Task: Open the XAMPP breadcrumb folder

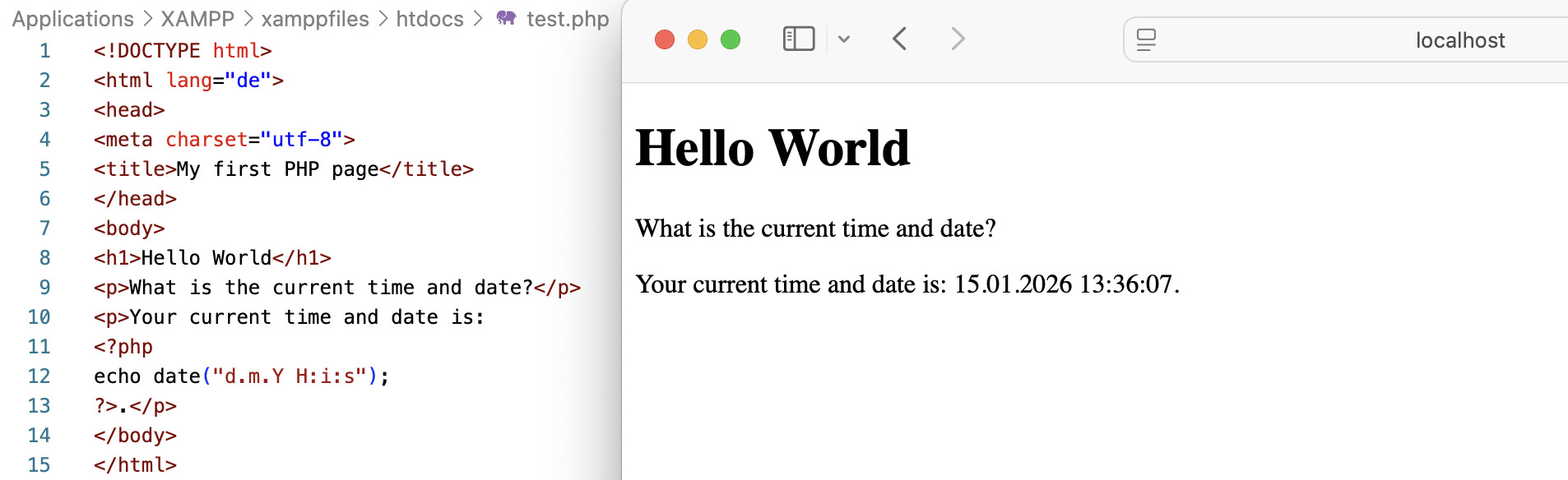Action: click(197, 19)
